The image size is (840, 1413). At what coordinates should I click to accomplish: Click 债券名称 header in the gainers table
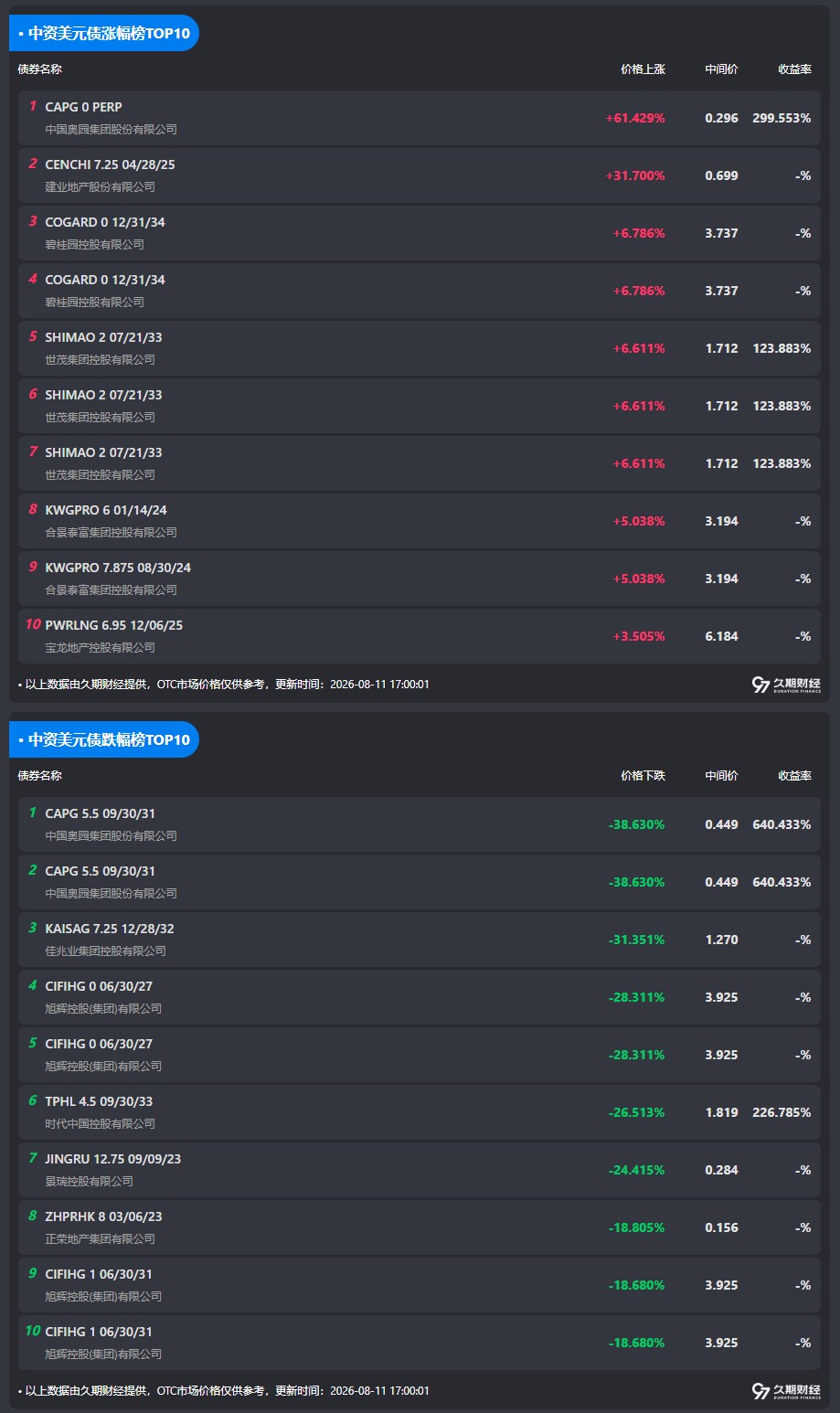click(40, 69)
